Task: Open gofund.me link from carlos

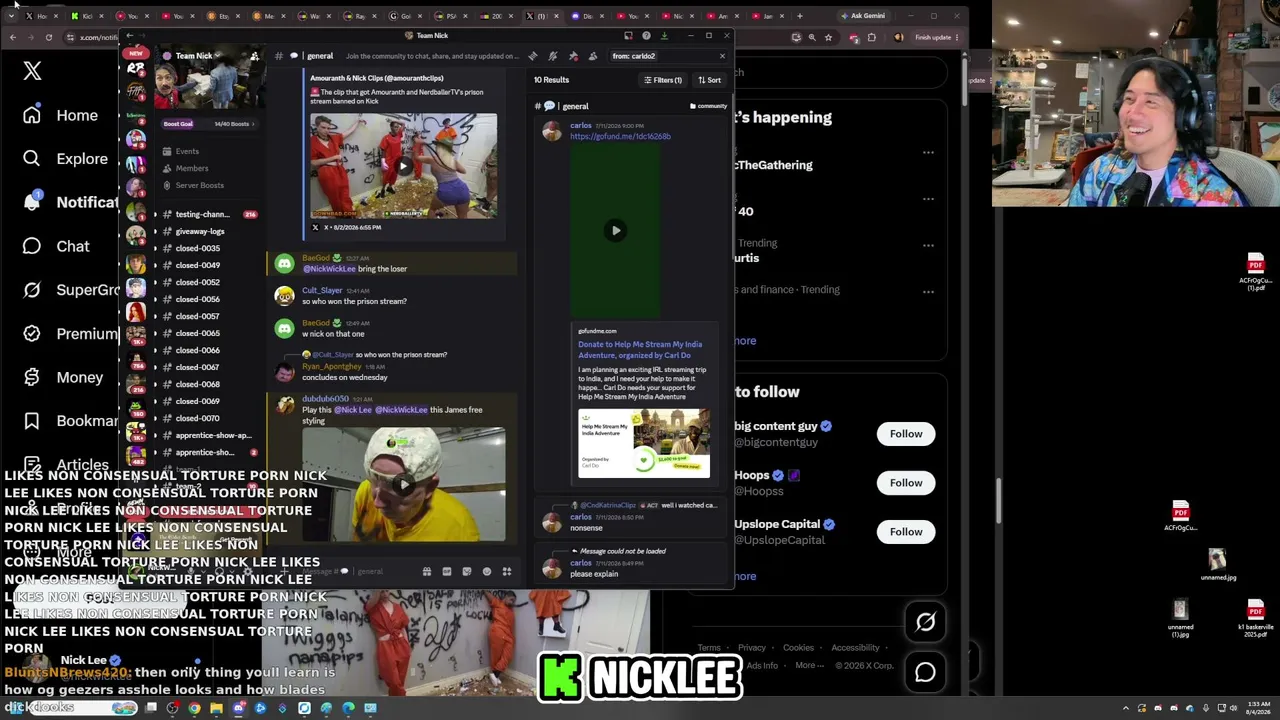Action: coord(620,136)
